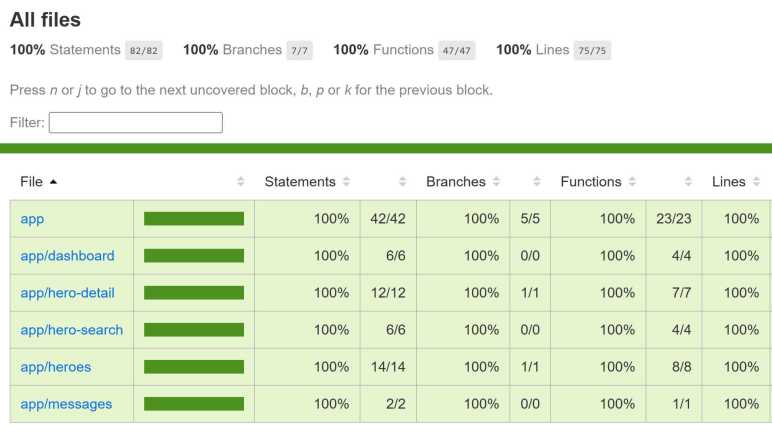Click sort arrows beside Statements header
Viewport: 772px width, 434px height.
point(346,182)
